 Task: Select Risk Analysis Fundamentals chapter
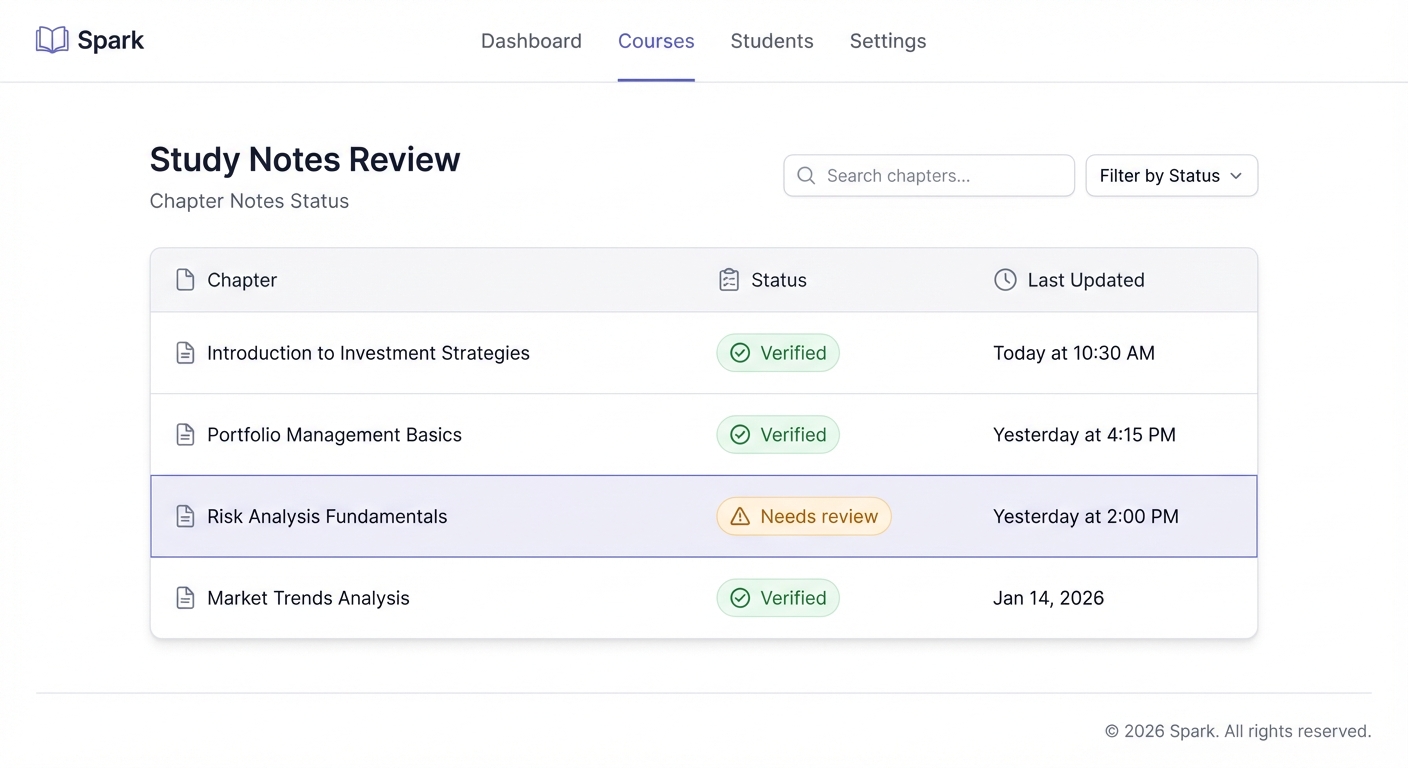pos(327,516)
